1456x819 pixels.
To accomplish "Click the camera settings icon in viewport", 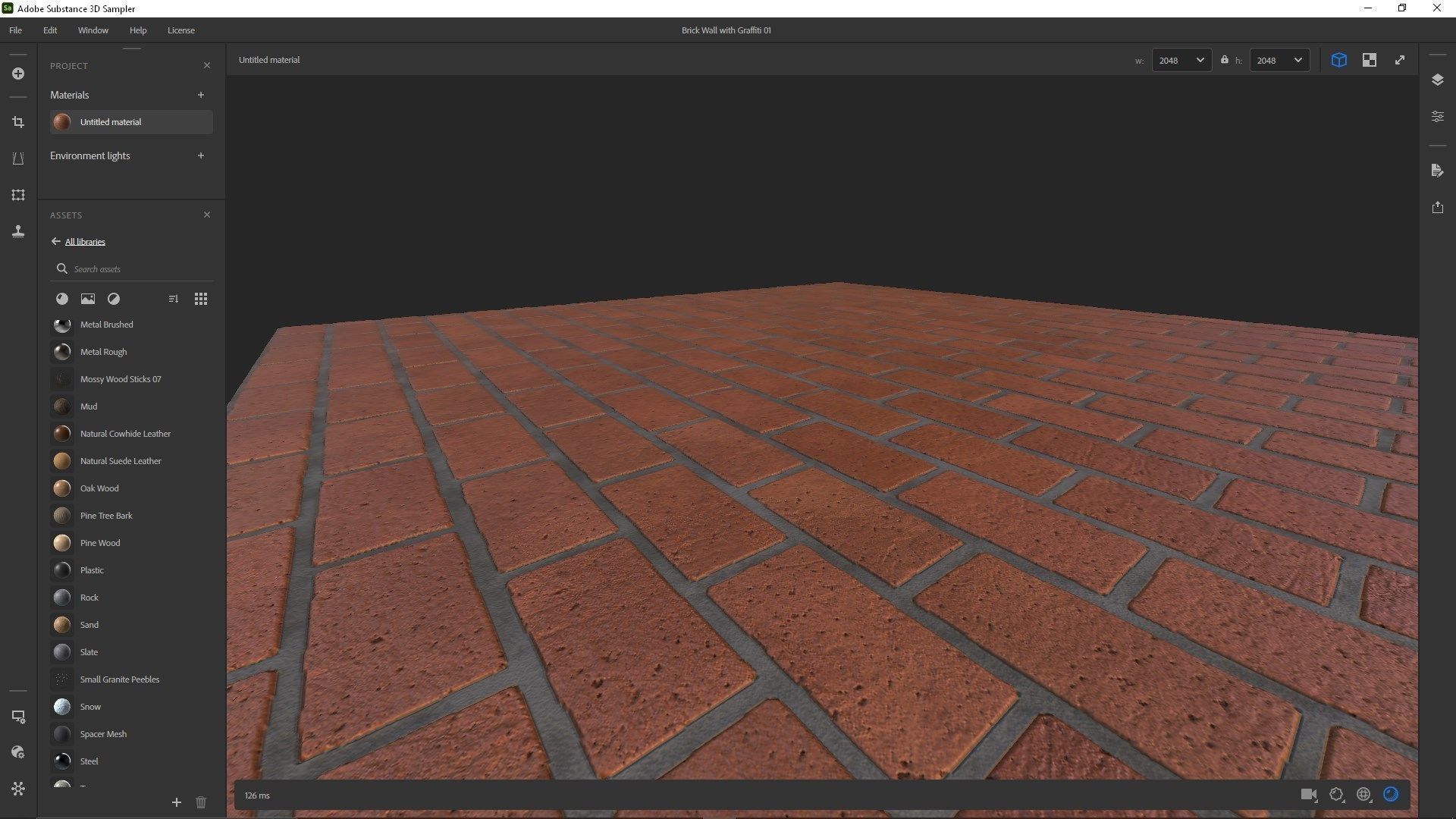I will [x=1308, y=794].
